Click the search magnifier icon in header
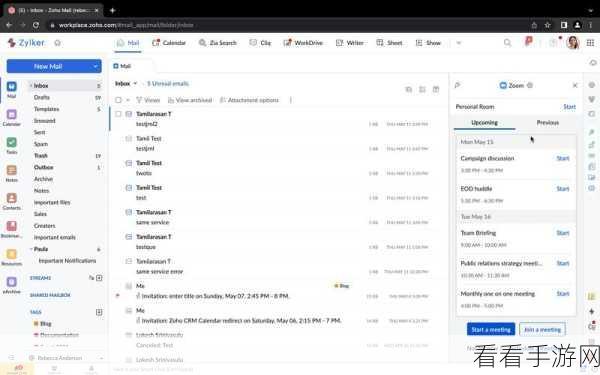 click(507, 43)
